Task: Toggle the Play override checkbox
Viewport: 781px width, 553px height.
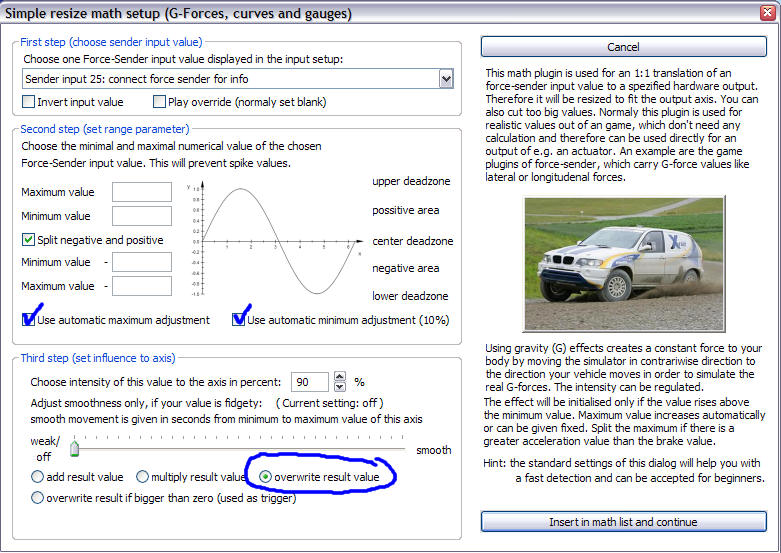Action: (x=159, y=102)
